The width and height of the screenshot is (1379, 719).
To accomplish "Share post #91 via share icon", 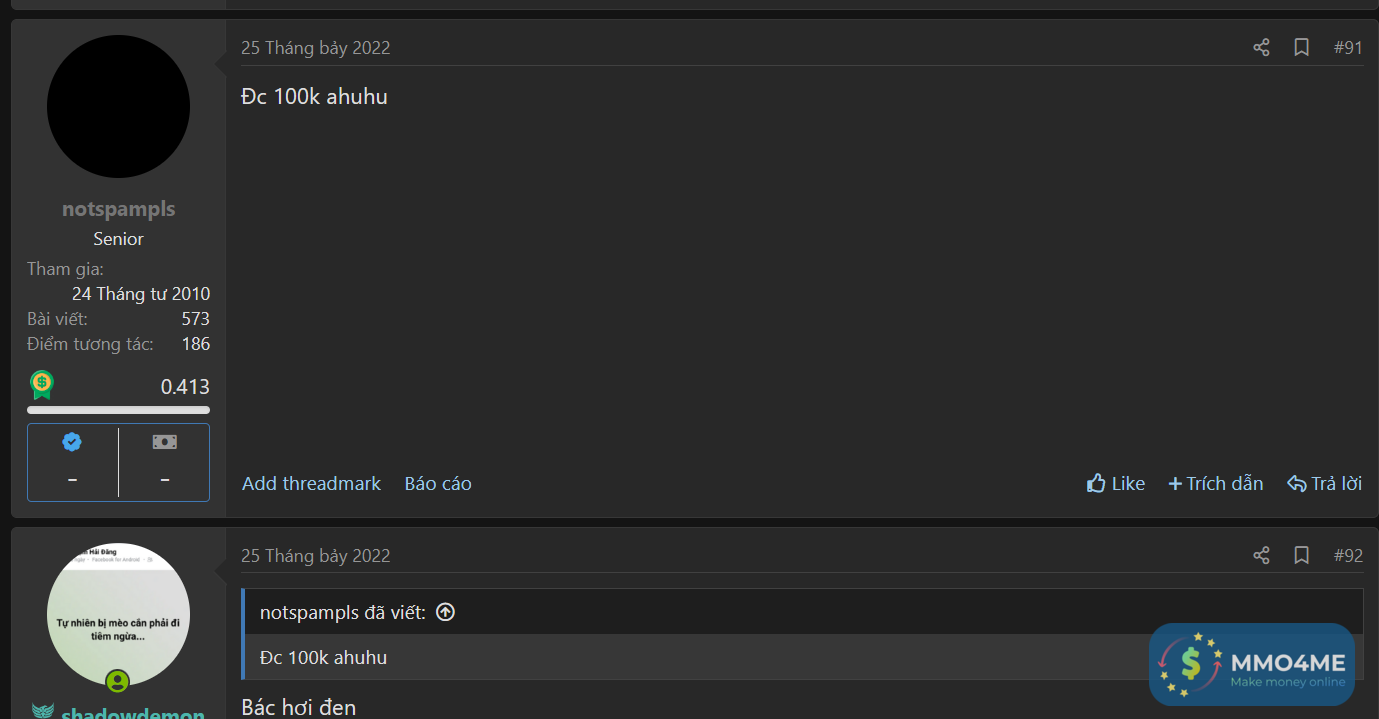I will [x=1261, y=47].
